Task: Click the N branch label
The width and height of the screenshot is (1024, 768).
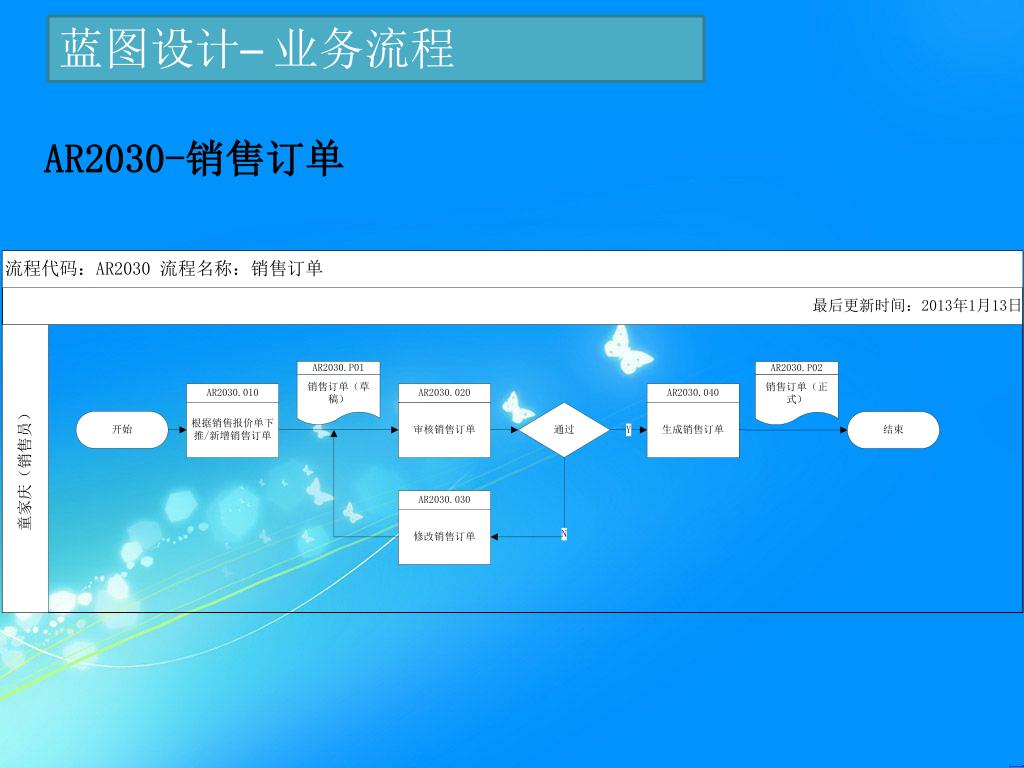Action: click(x=564, y=534)
